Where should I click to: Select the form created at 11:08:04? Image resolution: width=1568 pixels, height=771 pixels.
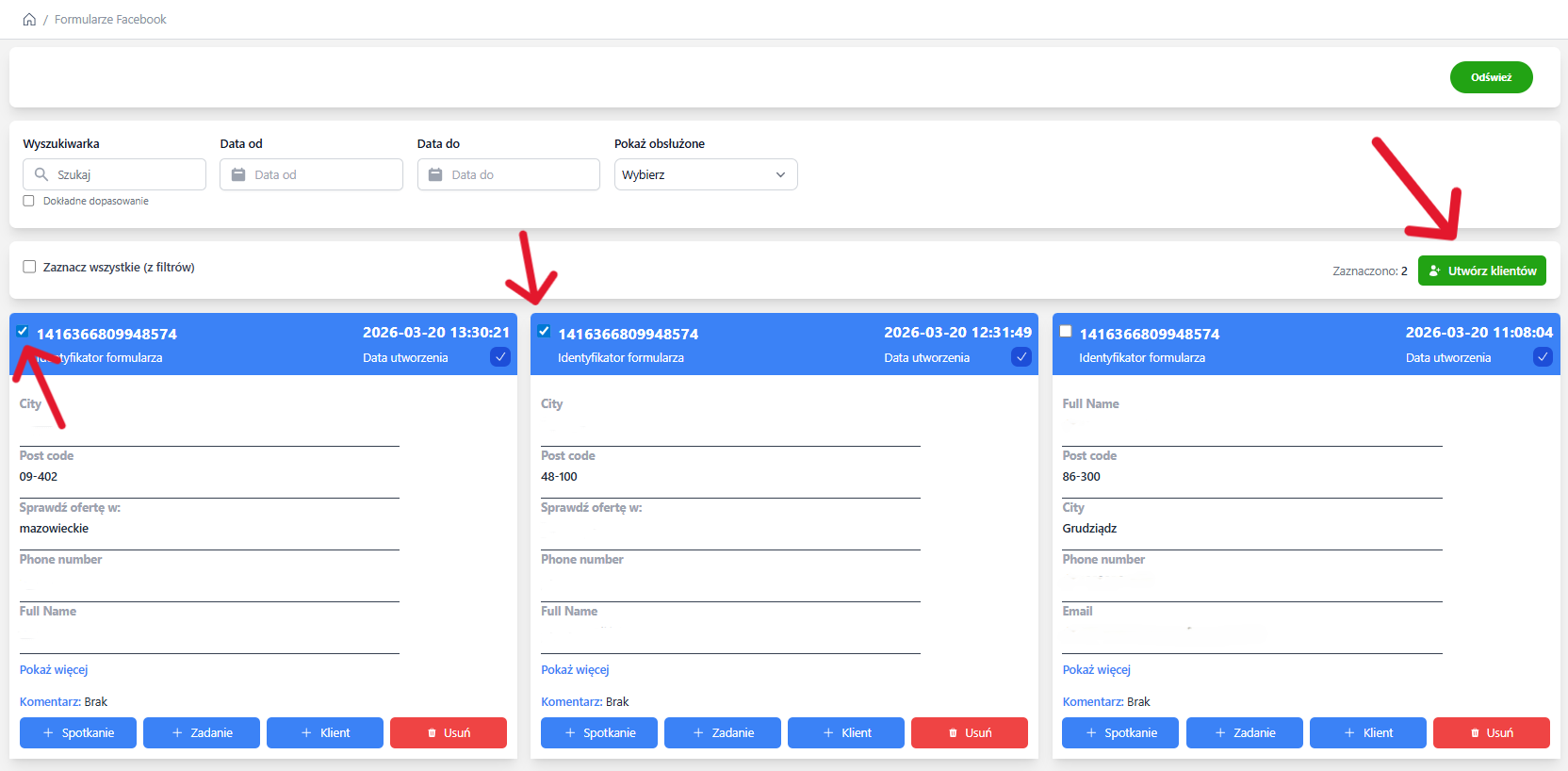1066,331
